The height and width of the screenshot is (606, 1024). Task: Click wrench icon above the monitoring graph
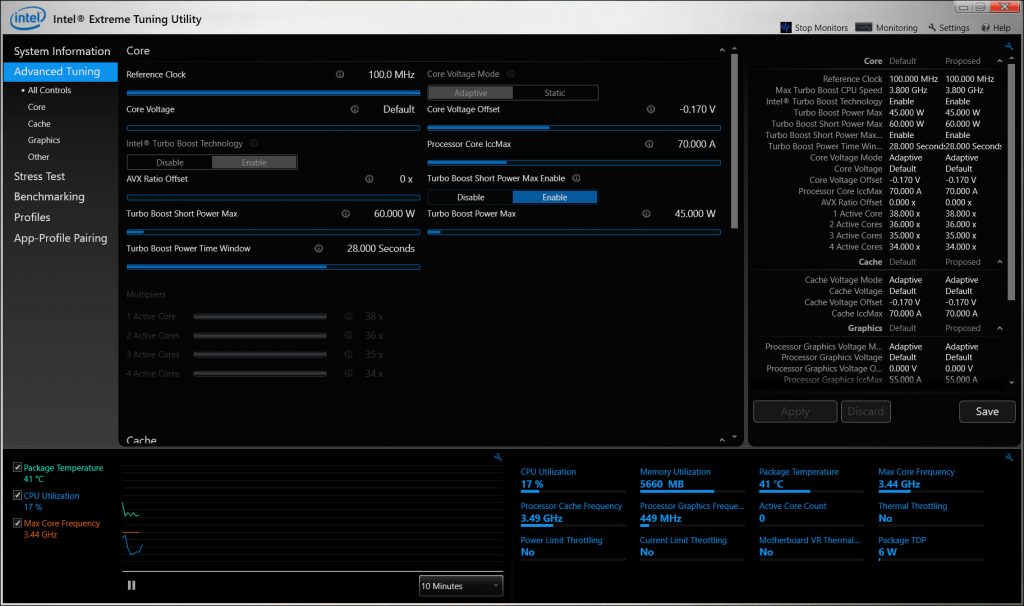point(498,457)
